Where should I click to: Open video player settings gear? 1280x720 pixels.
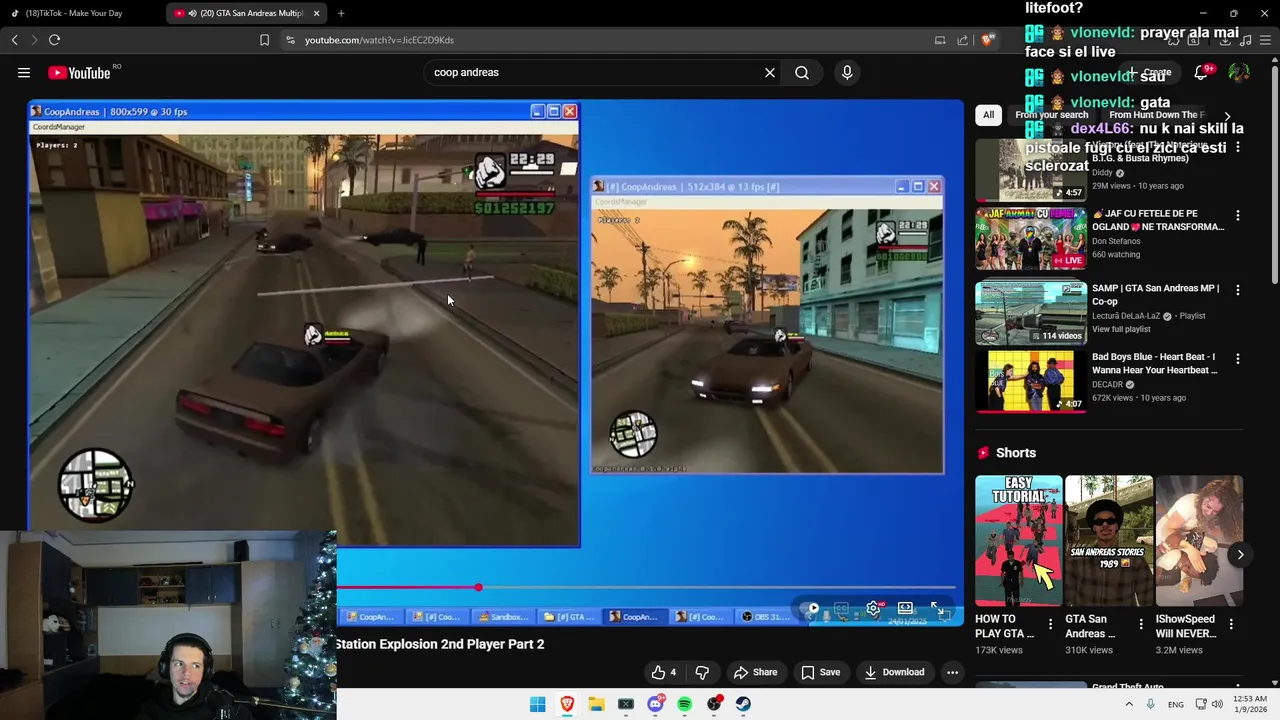[873, 608]
